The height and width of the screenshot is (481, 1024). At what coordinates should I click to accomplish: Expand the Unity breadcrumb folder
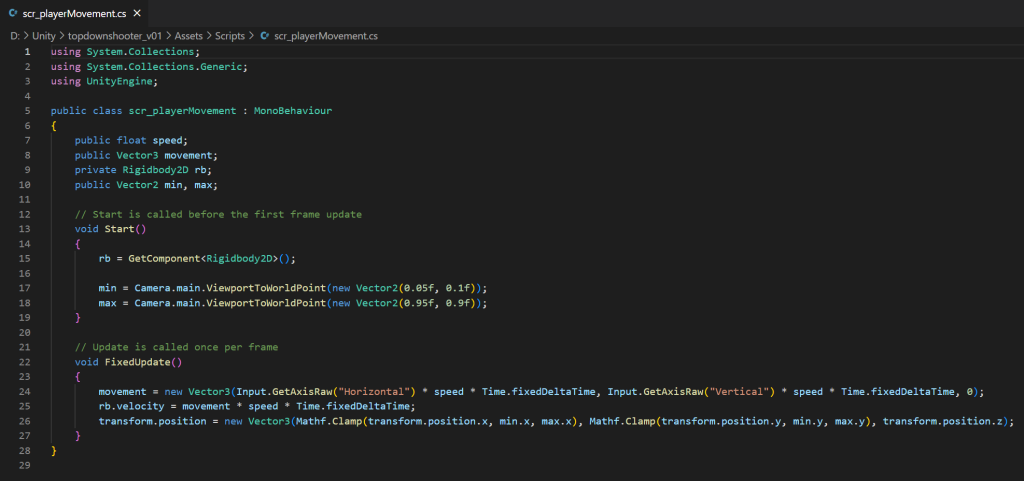pyautogui.click(x=43, y=35)
